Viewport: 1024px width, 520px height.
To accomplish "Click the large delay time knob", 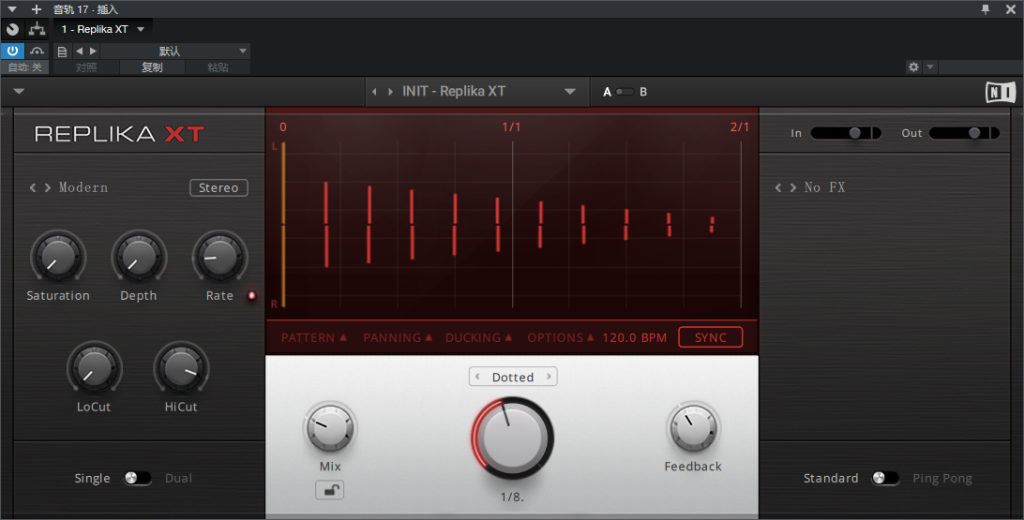I will click(x=512, y=438).
